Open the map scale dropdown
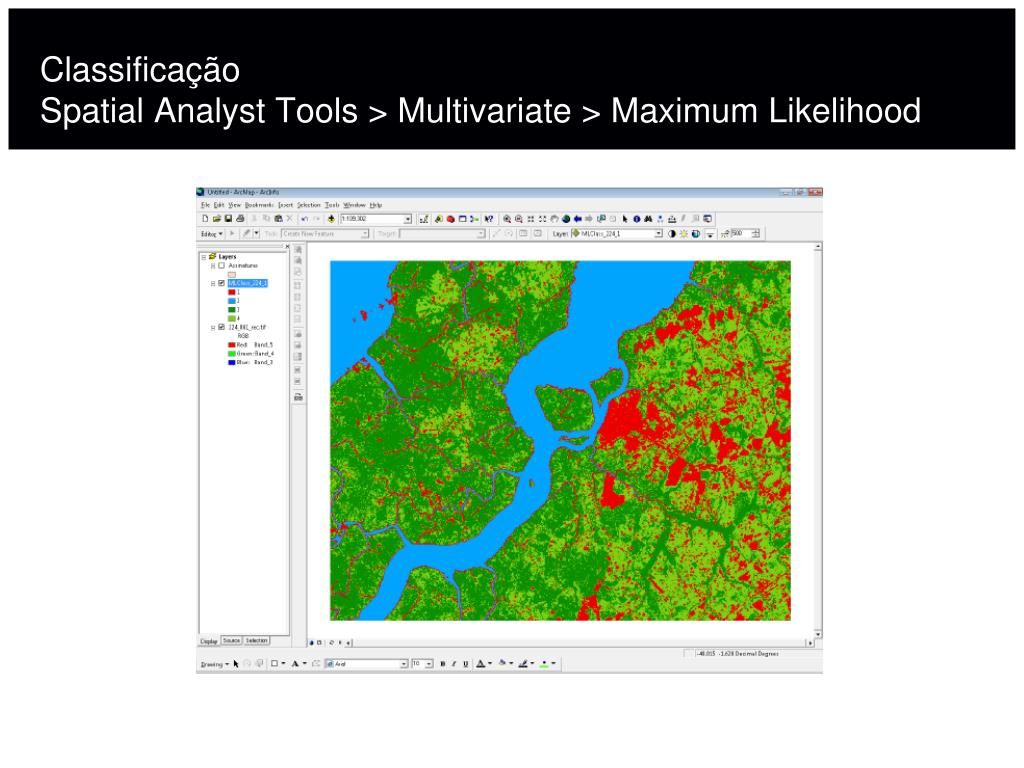This screenshot has height=768, width=1024. point(408,218)
